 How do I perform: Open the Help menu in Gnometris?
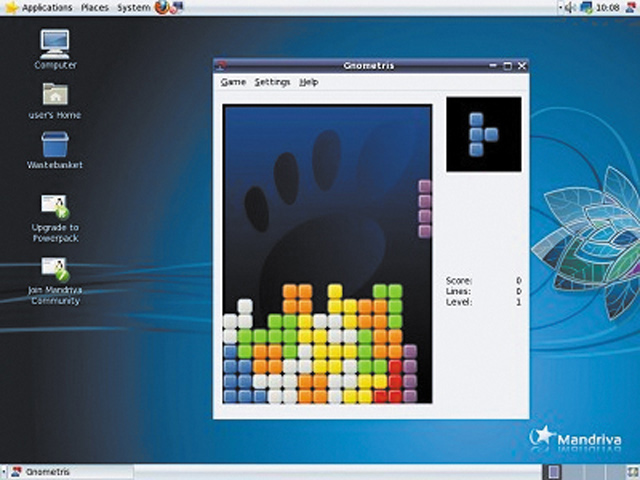[x=309, y=82]
